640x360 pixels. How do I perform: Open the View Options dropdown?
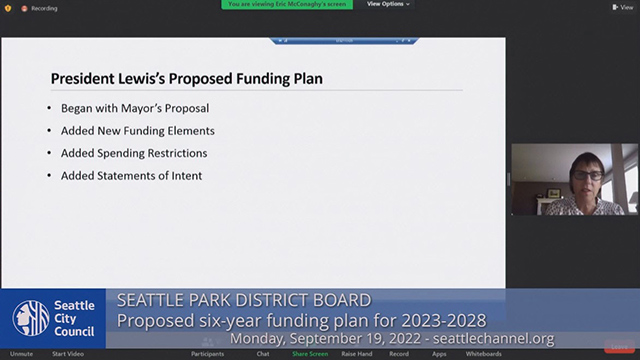tap(388, 4)
